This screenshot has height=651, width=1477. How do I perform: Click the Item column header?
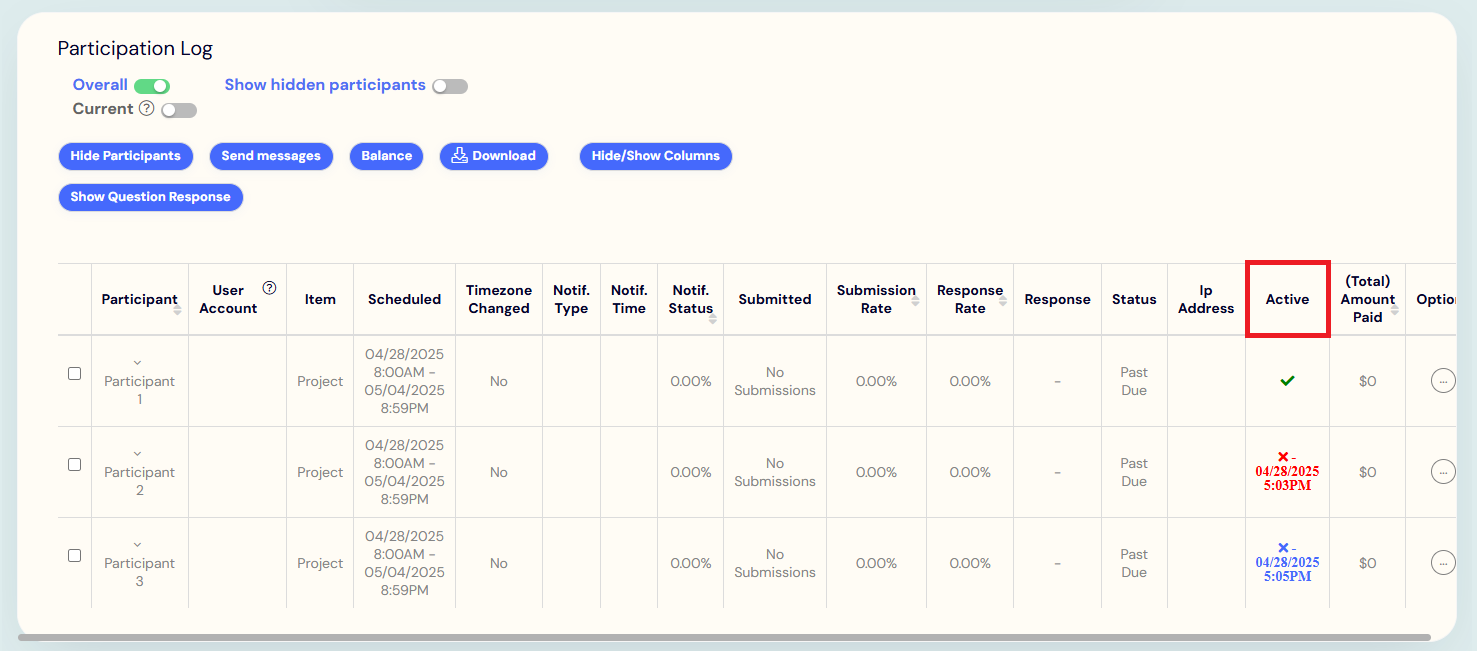click(320, 299)
